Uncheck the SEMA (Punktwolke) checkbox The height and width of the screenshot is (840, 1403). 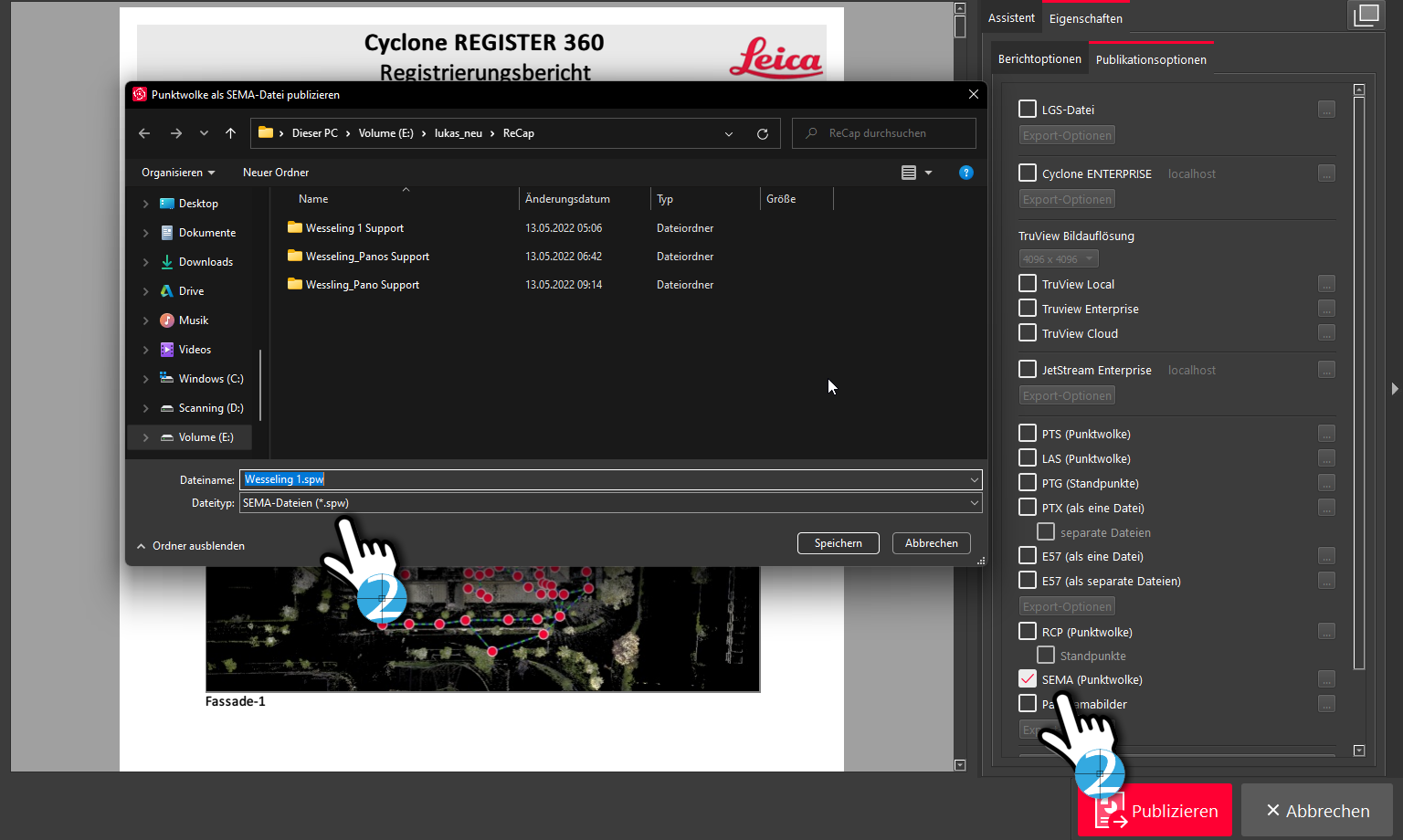coord(1028,678)
